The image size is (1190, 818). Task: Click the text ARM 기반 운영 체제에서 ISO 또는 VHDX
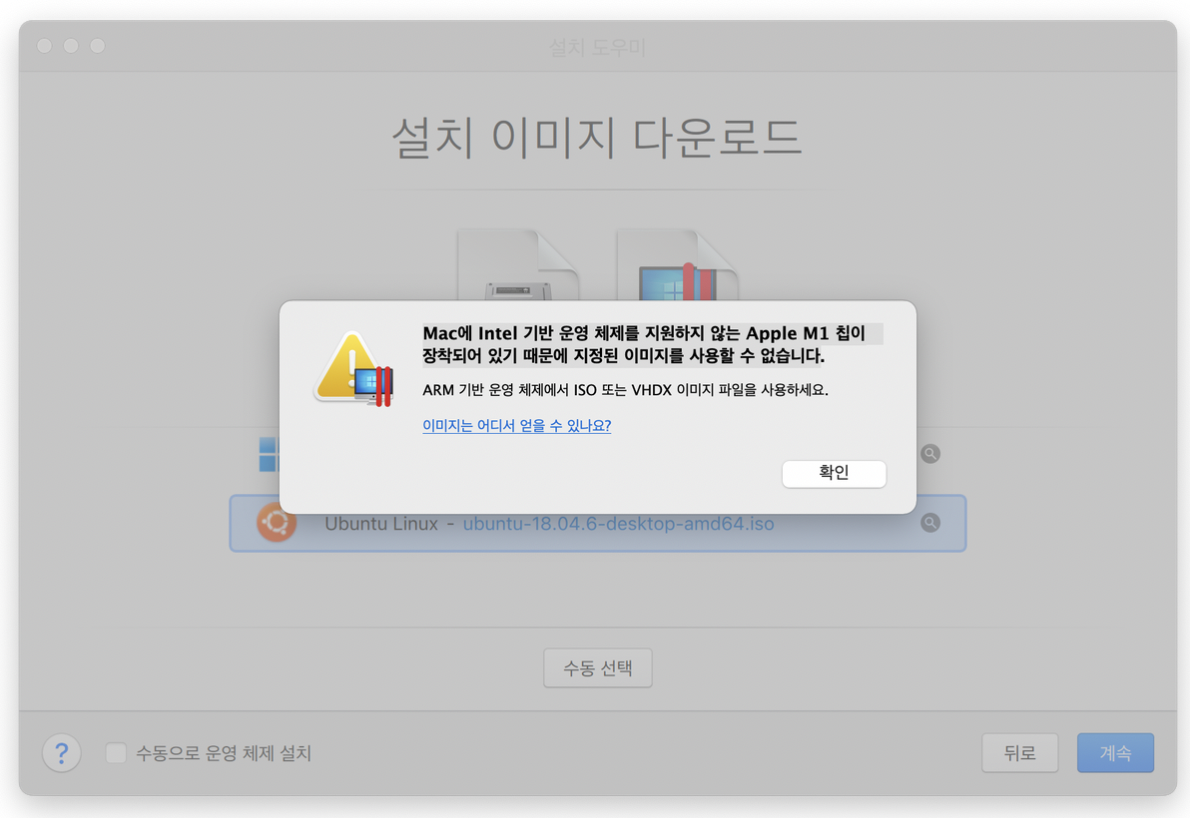(546, 390)
